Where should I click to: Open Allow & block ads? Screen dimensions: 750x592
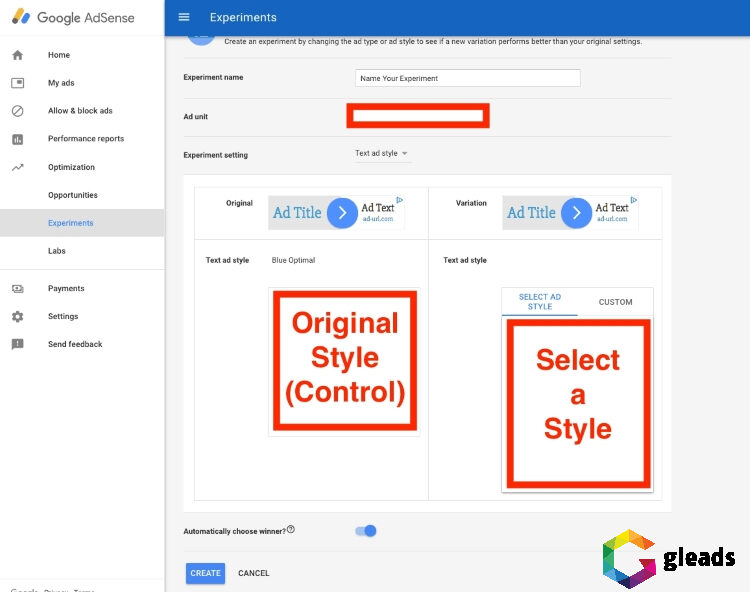pyautogui.click(x=80, y=111)
